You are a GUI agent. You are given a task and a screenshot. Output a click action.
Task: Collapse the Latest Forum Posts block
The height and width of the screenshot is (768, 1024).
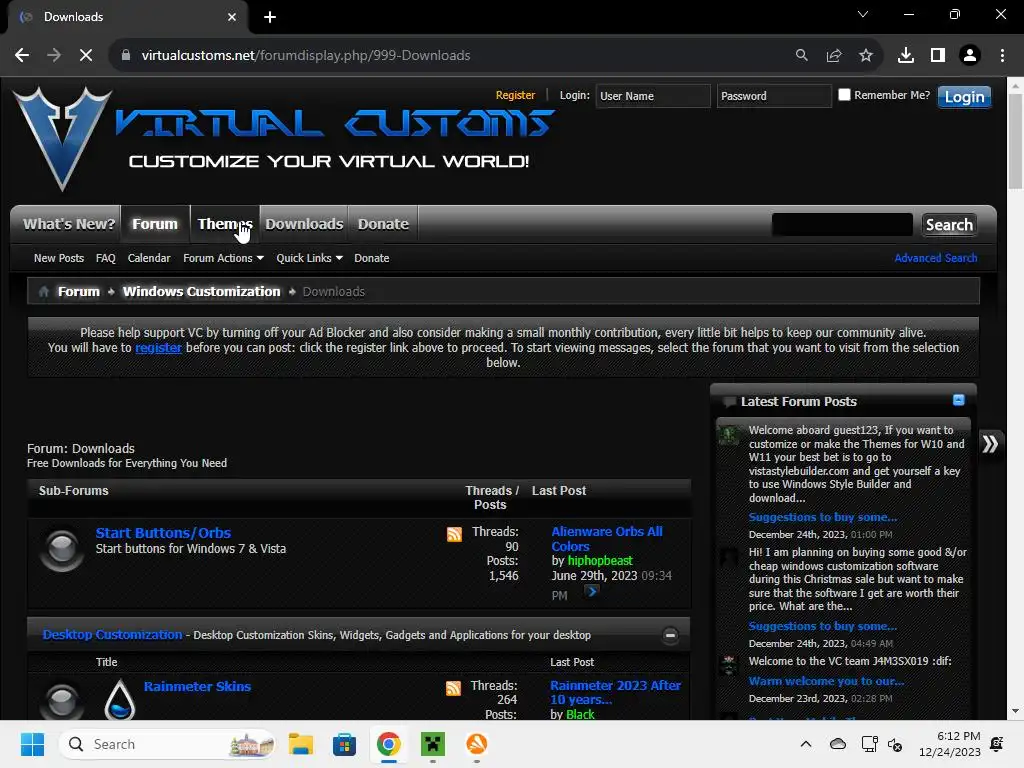(x=959, y=400)
